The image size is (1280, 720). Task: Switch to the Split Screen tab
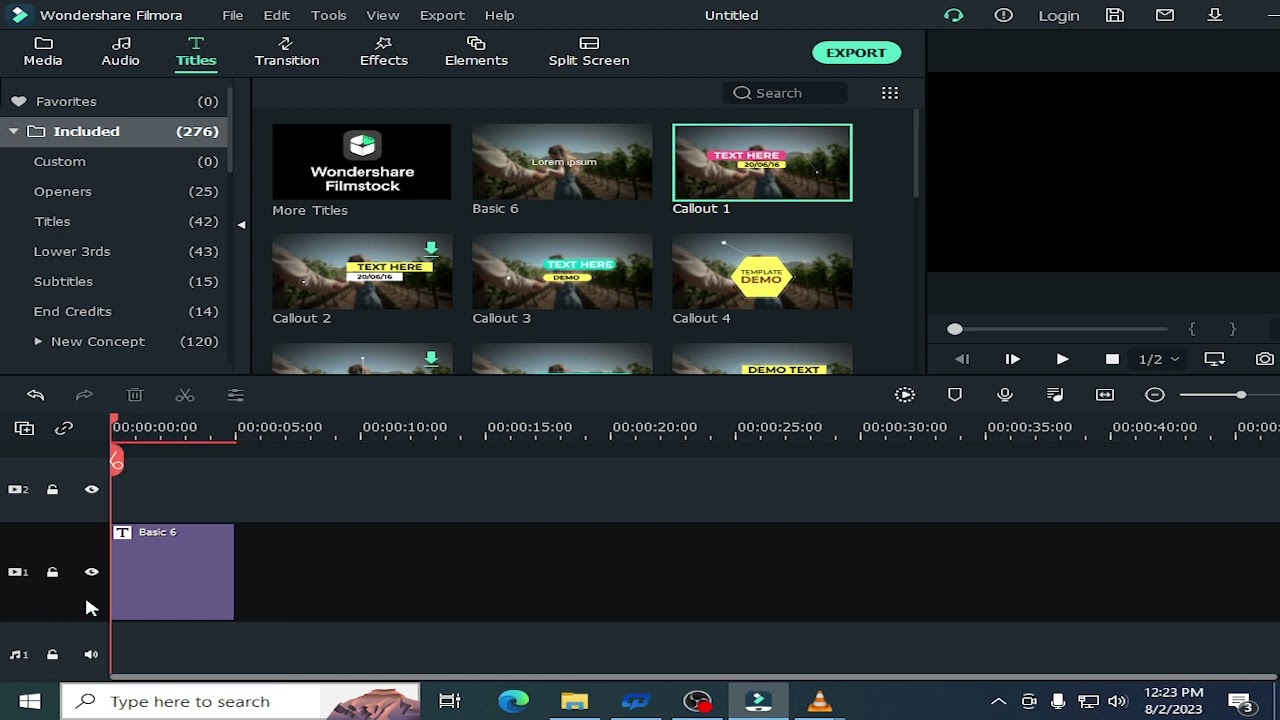(589, 52)
